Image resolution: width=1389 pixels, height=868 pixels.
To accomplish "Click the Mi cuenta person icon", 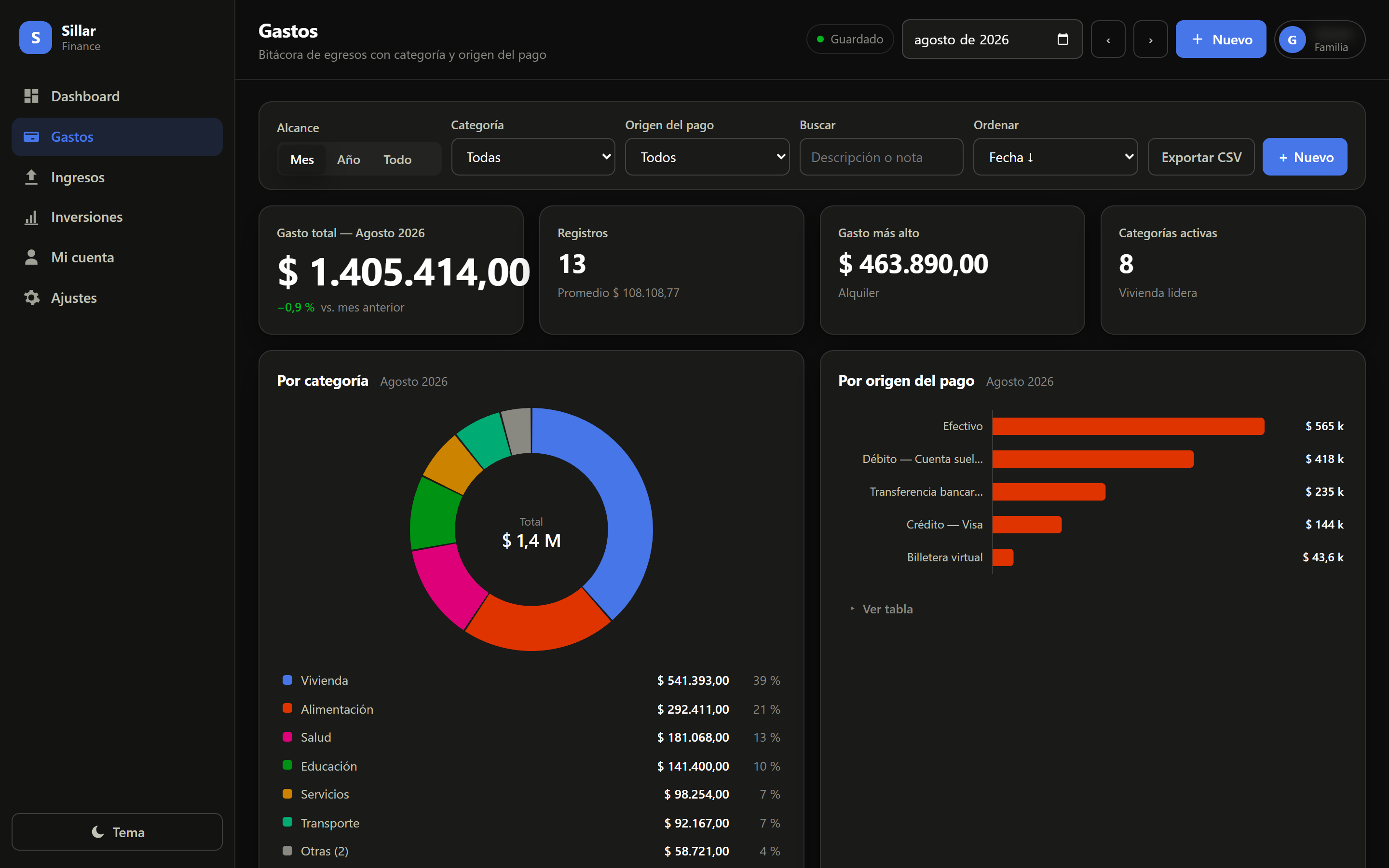I will click(31, 257).
